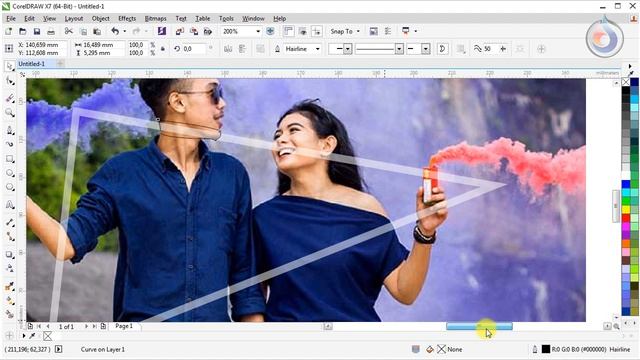Open the start arrowhead dropdown
Viewport: 640px width, 360px height.
click(x=348, y=49)
